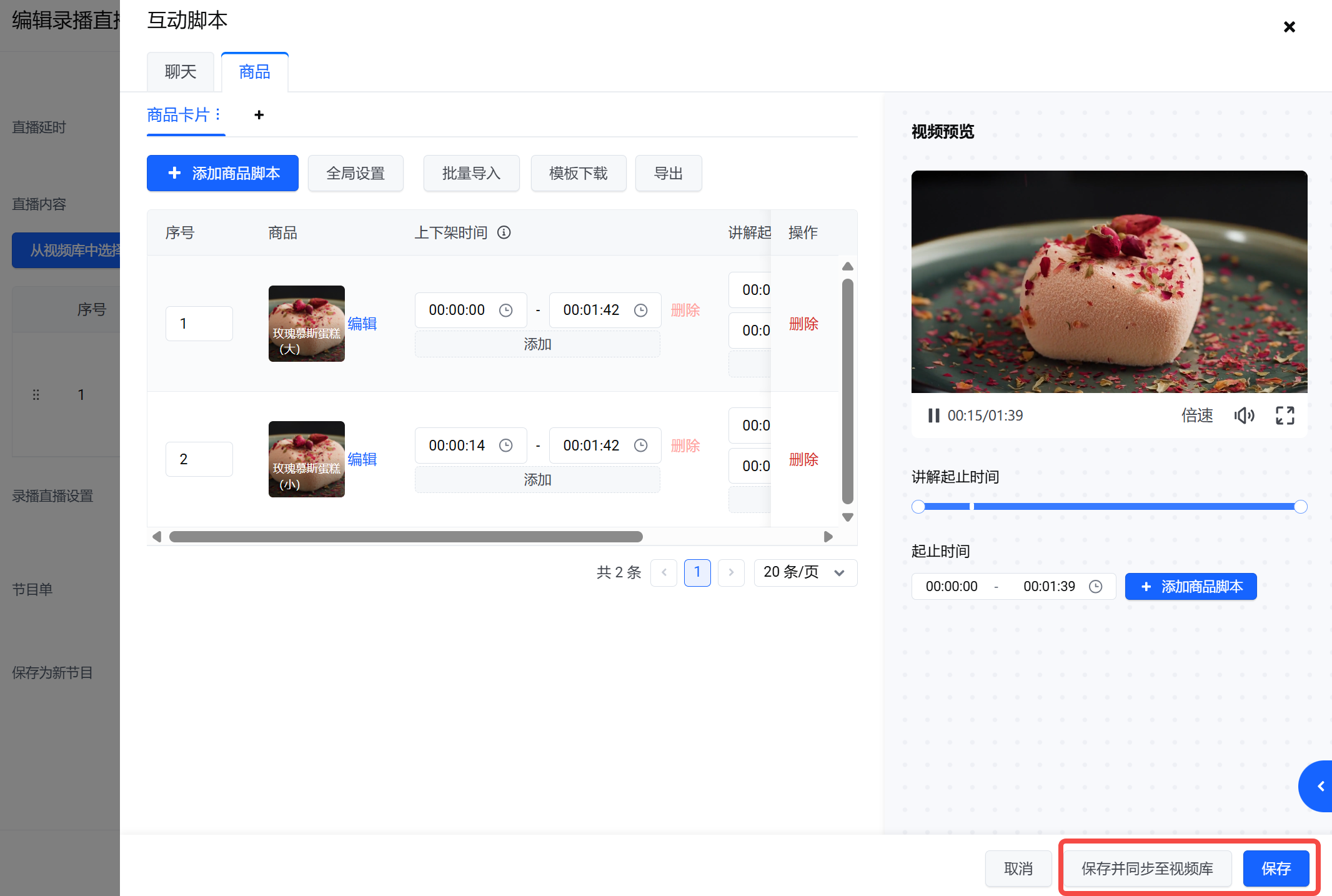The height and width of the screenshot is (896, 1332).
Task: Close the 互动脚本 dialog
Action: 1289,27
